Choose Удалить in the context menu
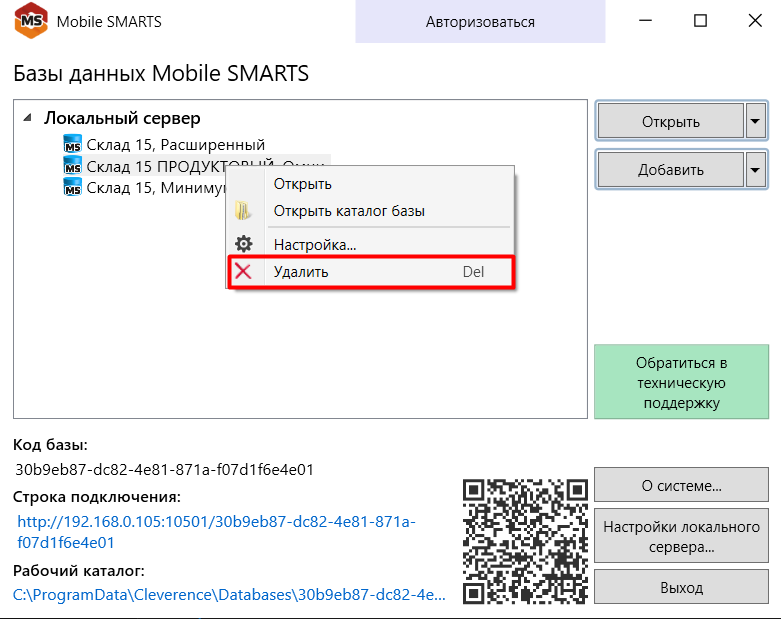 301,272
